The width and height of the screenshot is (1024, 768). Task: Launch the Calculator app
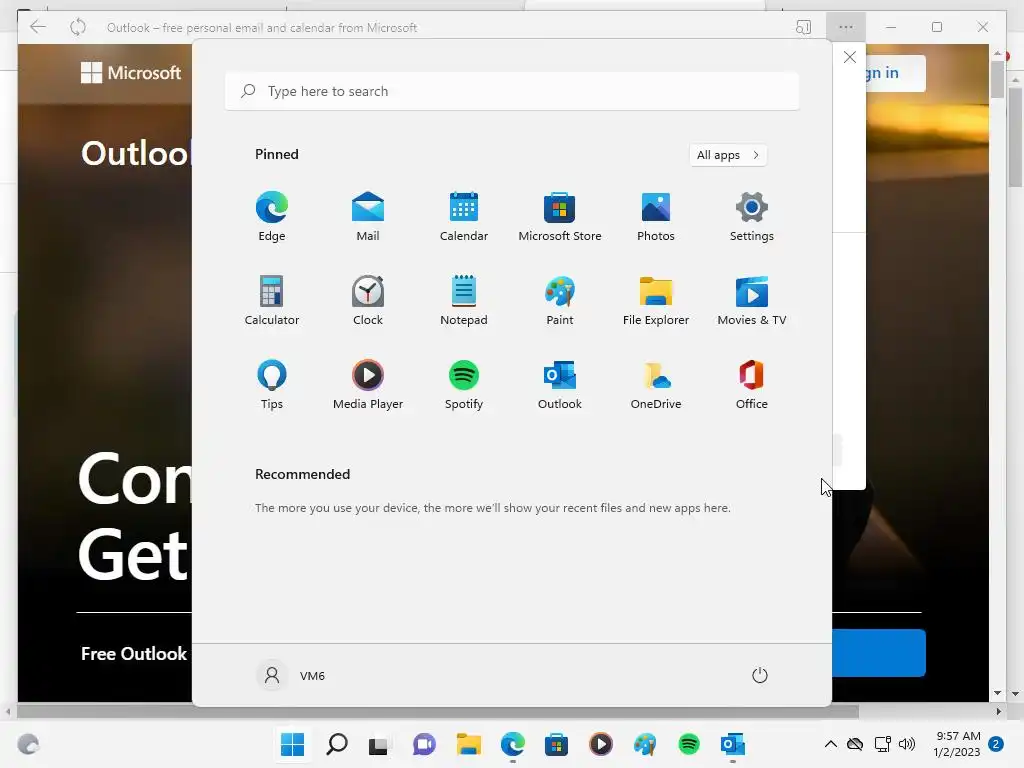point(272,300)
